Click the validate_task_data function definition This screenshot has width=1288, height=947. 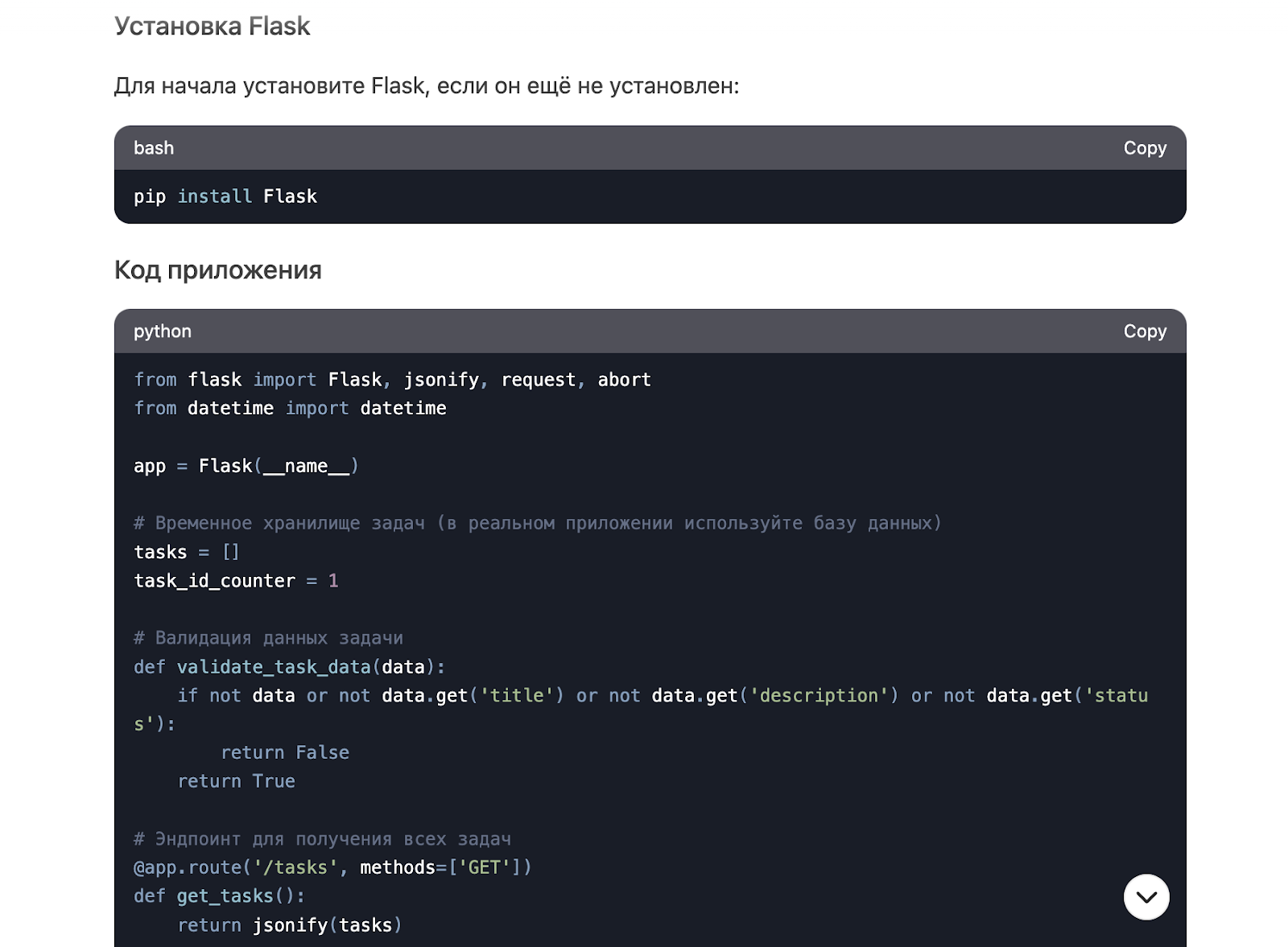coord(290,666)
